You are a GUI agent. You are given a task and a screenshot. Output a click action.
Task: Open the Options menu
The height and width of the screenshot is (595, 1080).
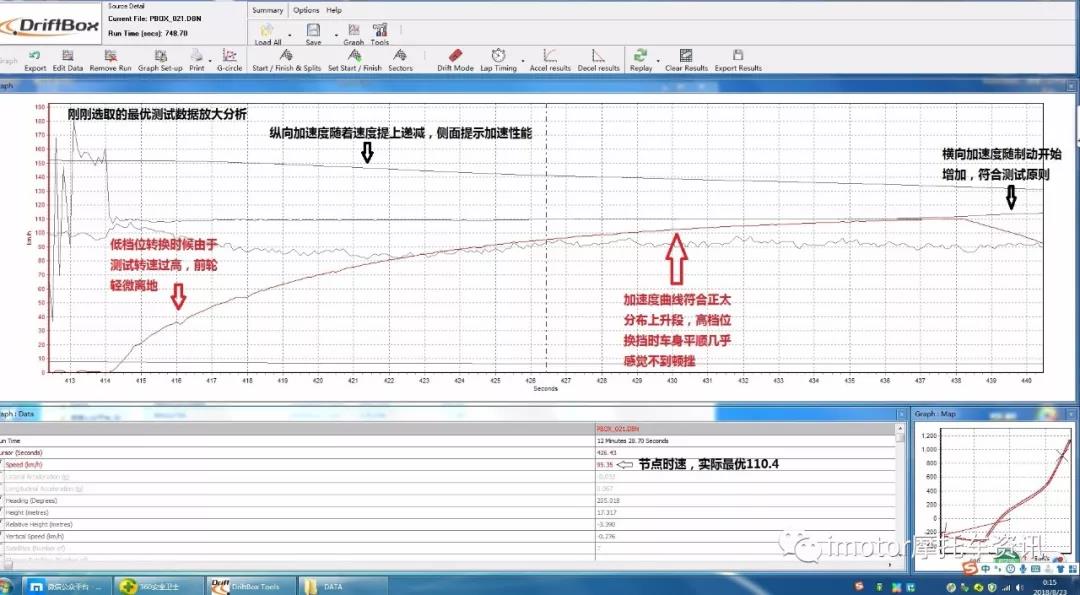pyautogui.click(x=304, y=9)
